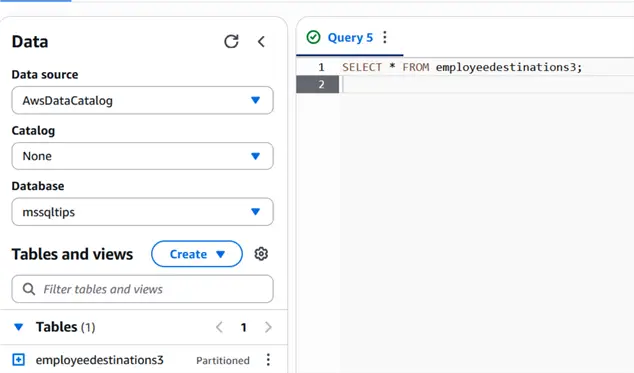This screenshot has width=634, height=373.
Task: Go to next tables page
Action: [268, 327]
